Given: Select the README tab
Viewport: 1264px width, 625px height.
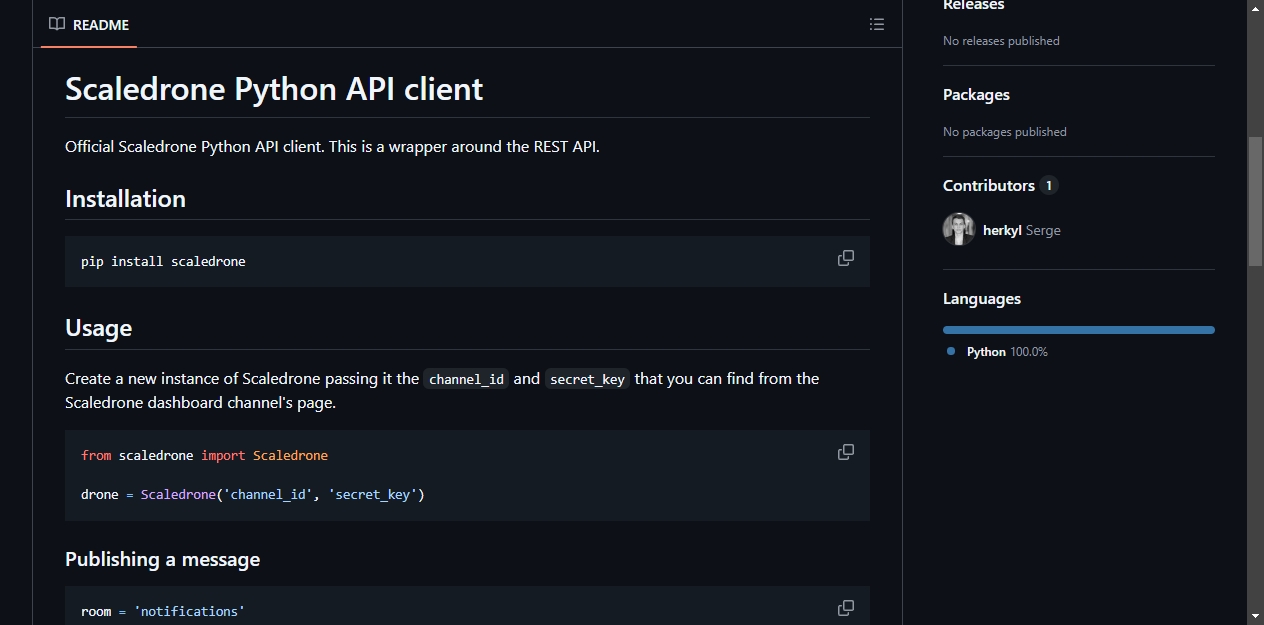Looking at the screenshot, I should (x=89, y=24).
